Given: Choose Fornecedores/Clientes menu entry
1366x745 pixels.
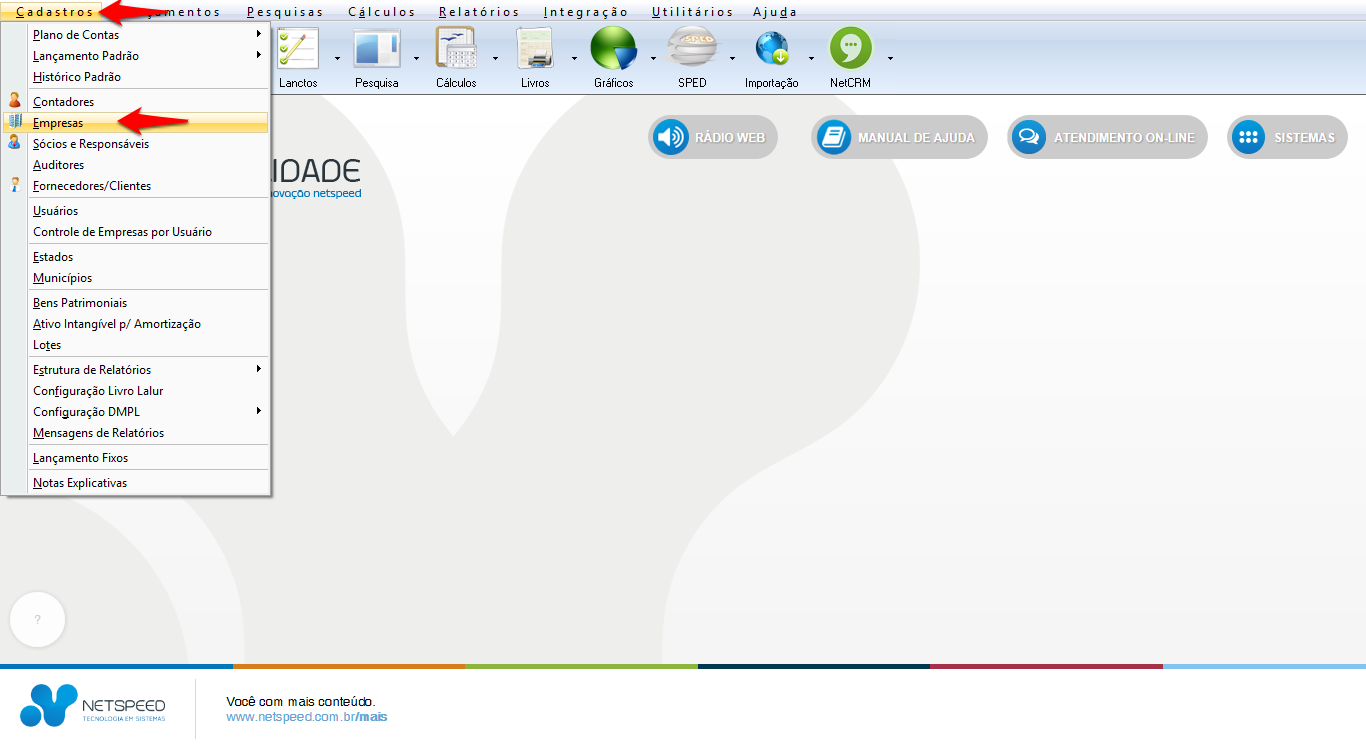Looking at the screenshot, I should click(92, 186).
